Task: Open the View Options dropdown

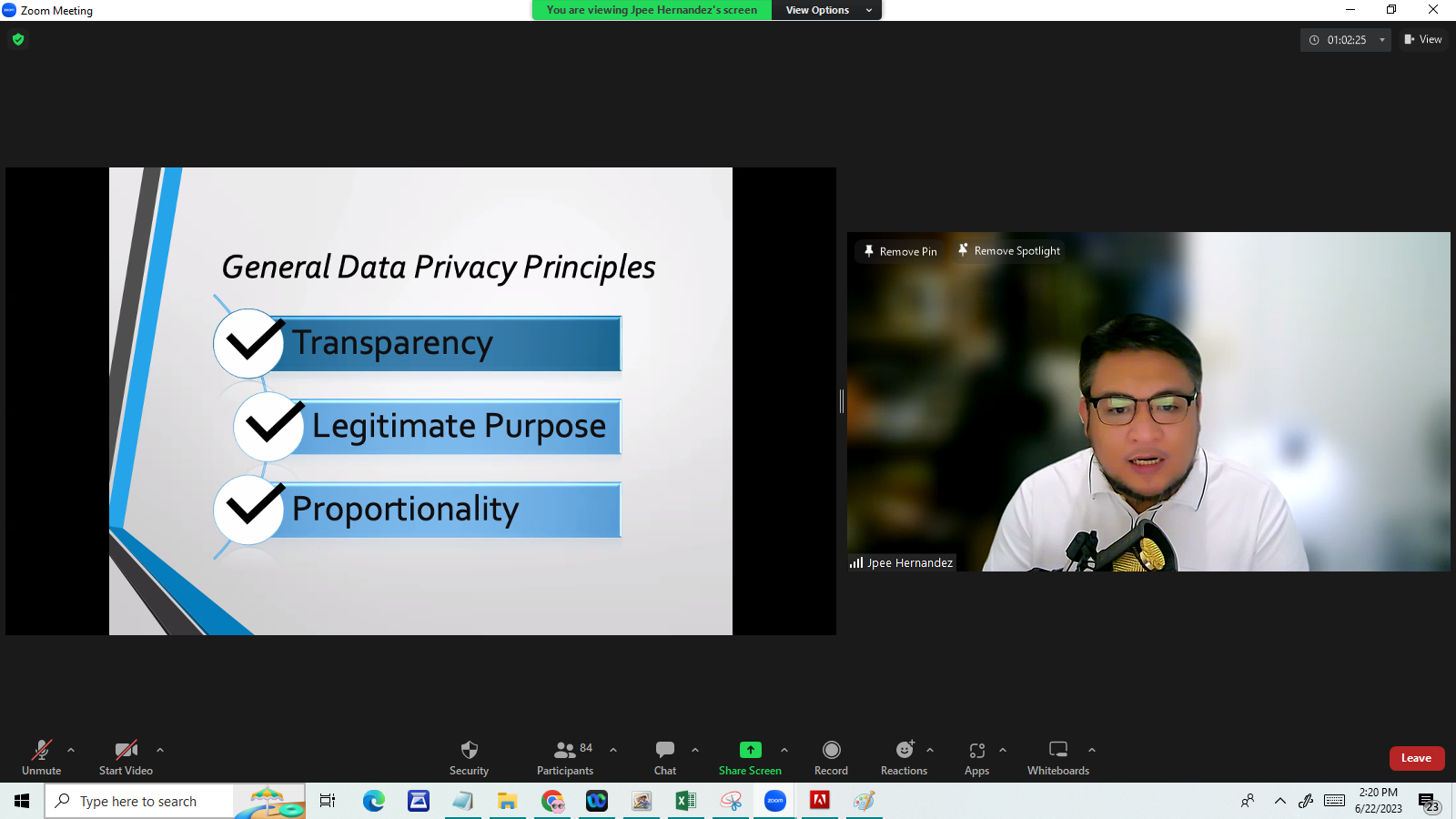Action: coord(827,10)
